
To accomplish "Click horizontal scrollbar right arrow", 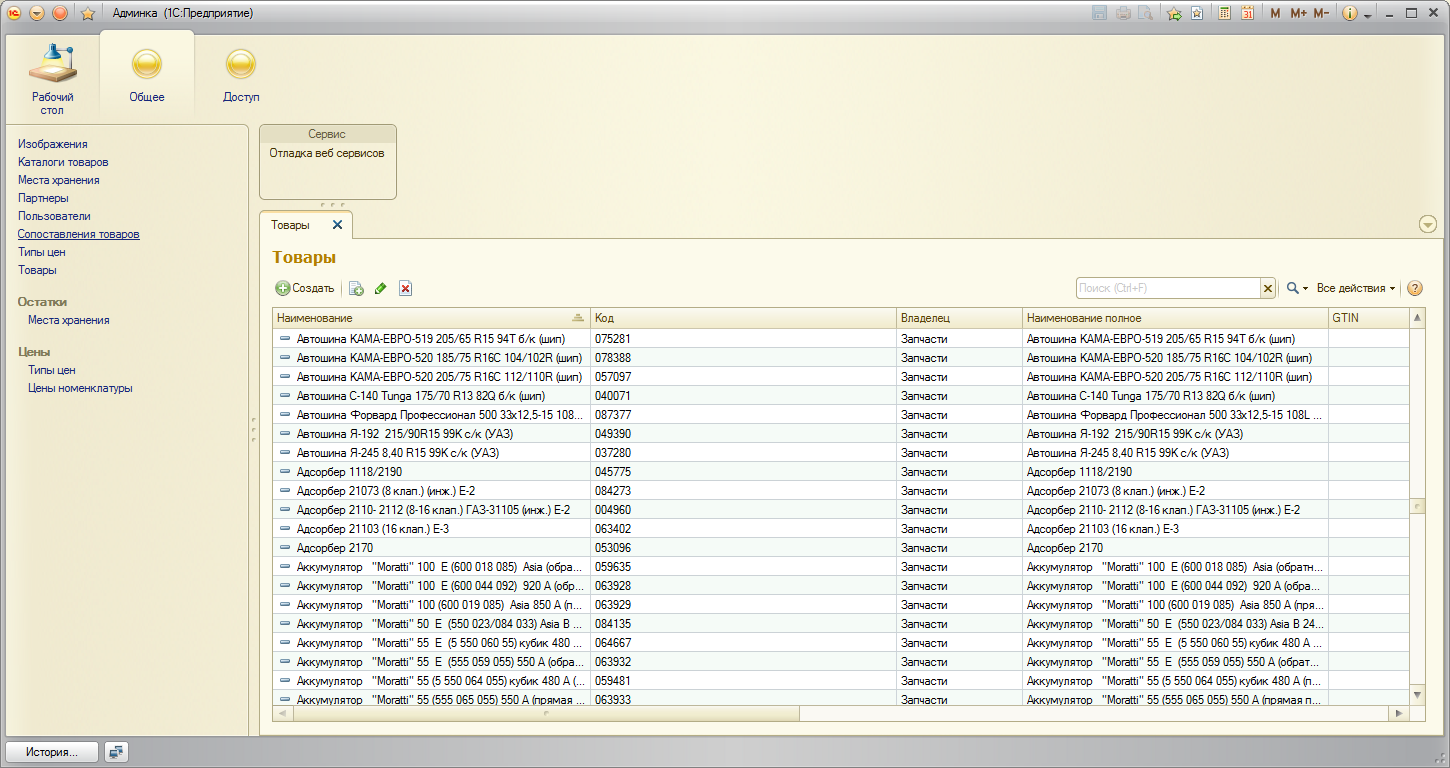I will click(1400, 714).
